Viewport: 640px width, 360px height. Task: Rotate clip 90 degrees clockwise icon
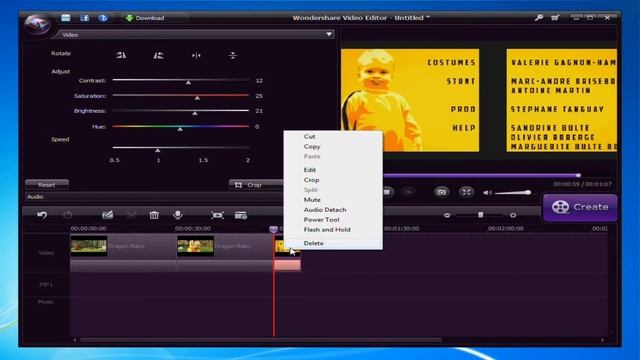click(121, 55)
